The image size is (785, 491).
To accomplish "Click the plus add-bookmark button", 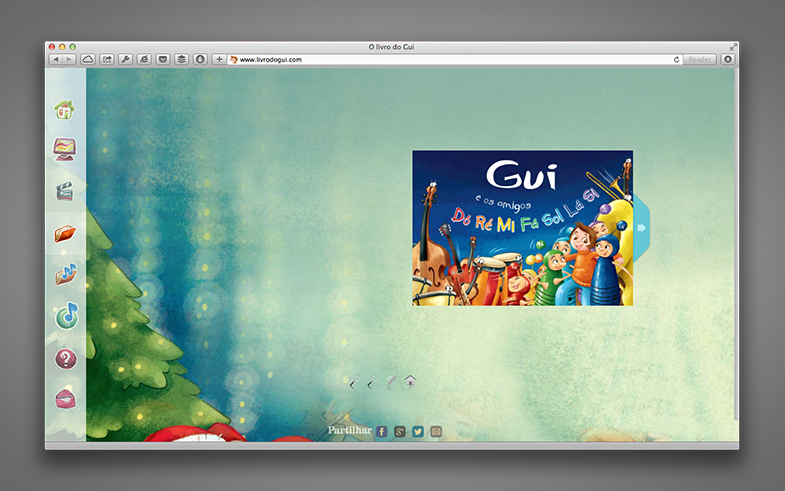I will (x=219, y=59).
